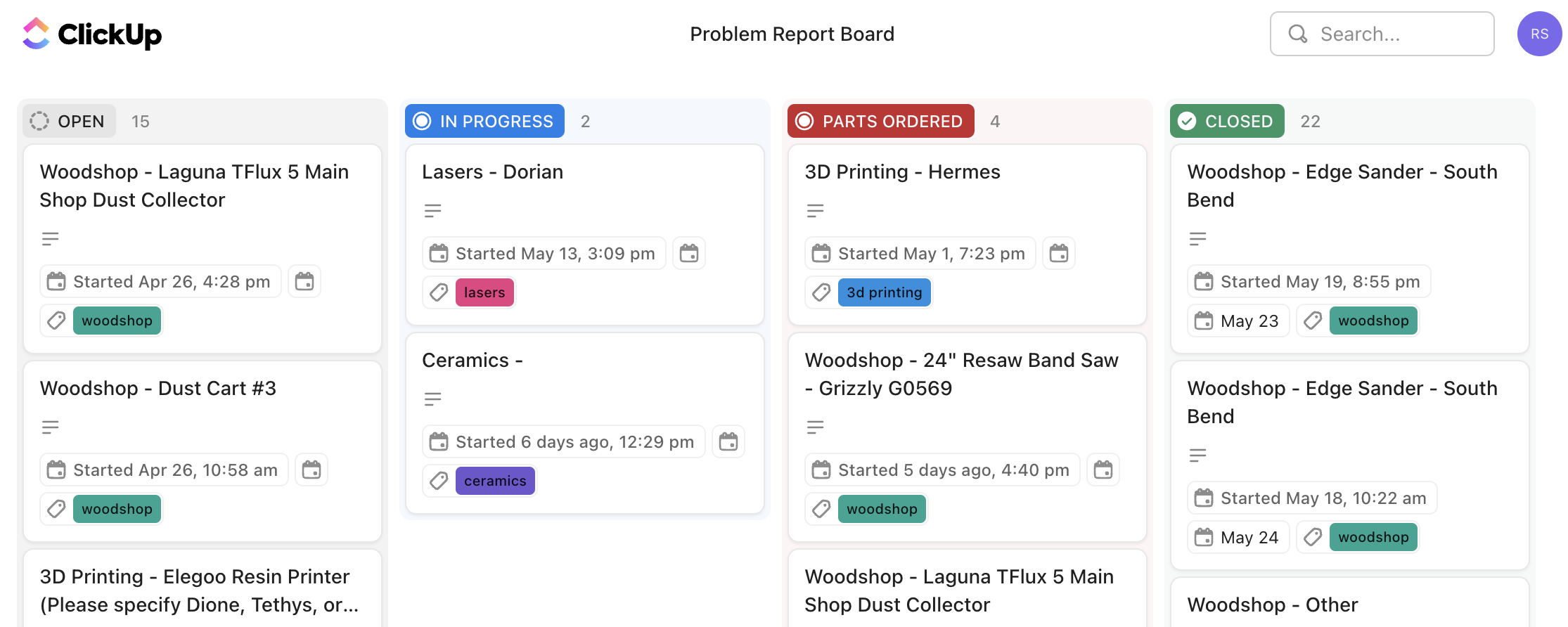The width and height of the screenshot is (1568, 627).
Task: Click tag icon next to 3d printing tag
Action: coord(821,292)
